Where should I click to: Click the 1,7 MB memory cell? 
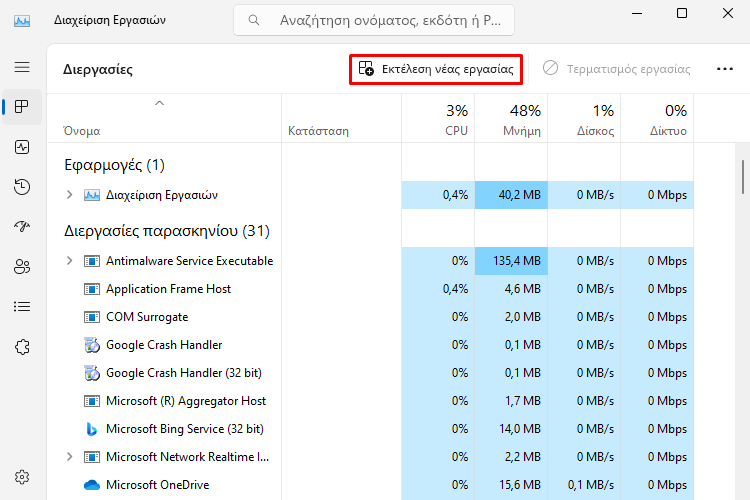[x=511, y=401]
